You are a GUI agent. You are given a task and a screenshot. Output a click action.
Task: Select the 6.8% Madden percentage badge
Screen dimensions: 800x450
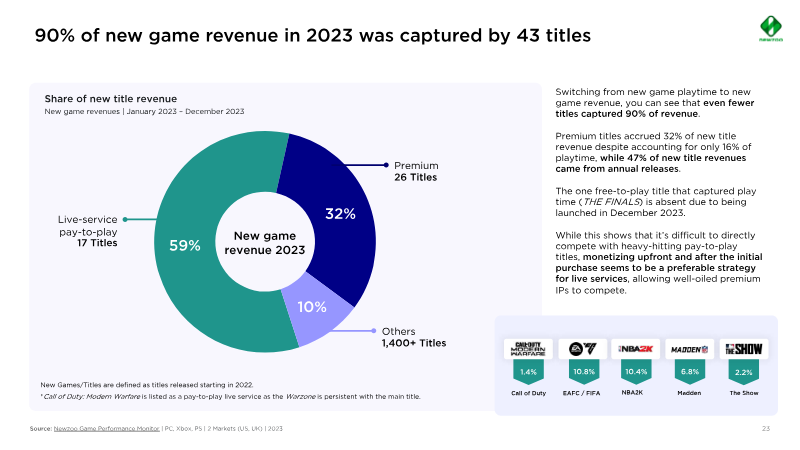(688, 371)
